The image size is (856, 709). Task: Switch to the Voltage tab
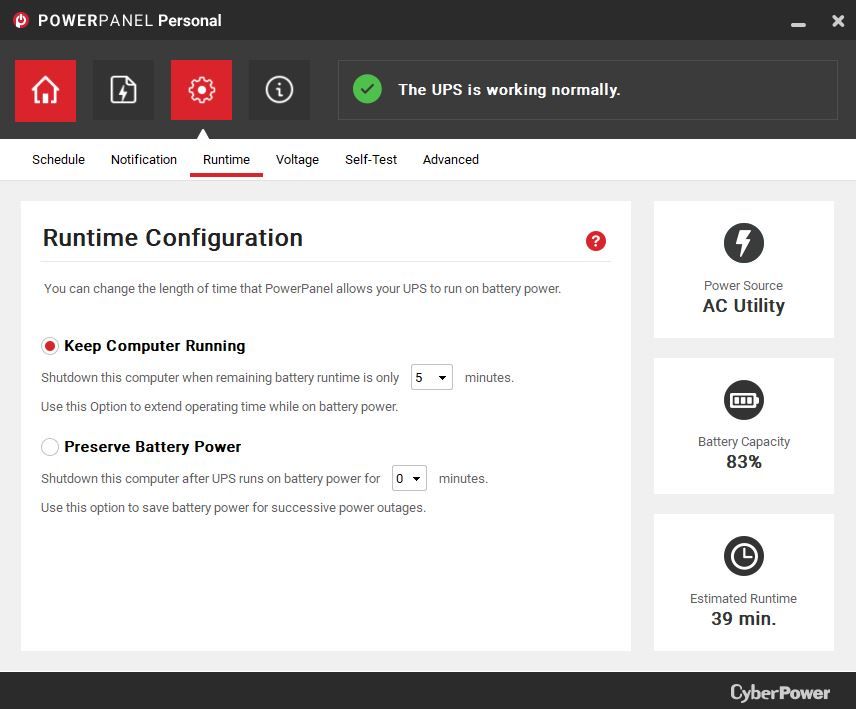click(297, 159)
